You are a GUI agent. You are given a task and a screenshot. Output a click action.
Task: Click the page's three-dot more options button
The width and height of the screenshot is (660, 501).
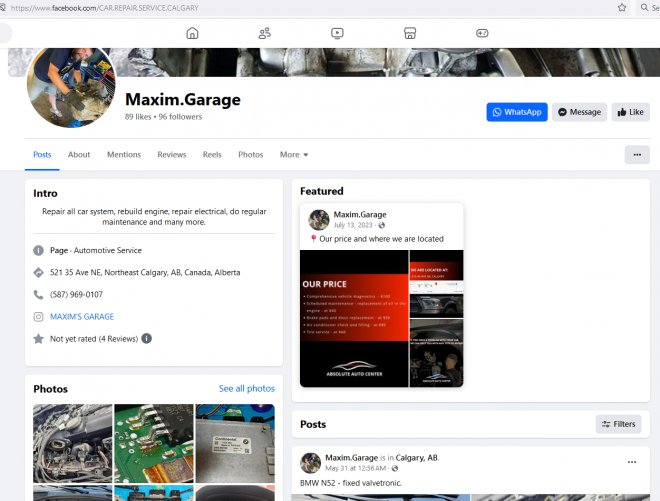point(636,155)
